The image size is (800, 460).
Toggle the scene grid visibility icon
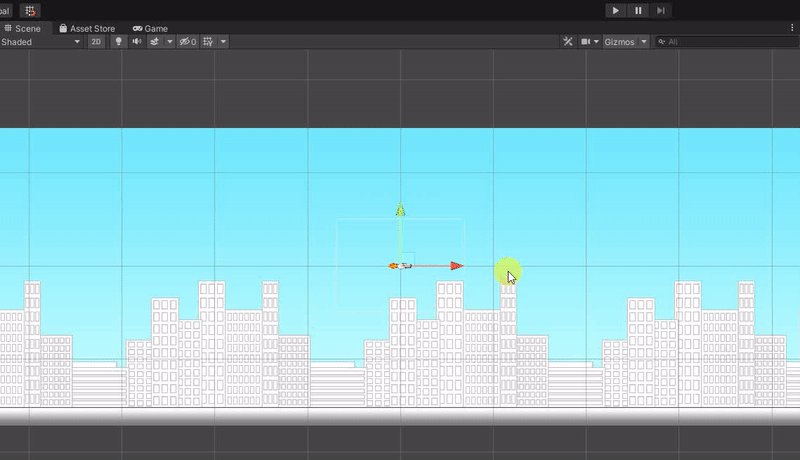[x=208, y=42]
